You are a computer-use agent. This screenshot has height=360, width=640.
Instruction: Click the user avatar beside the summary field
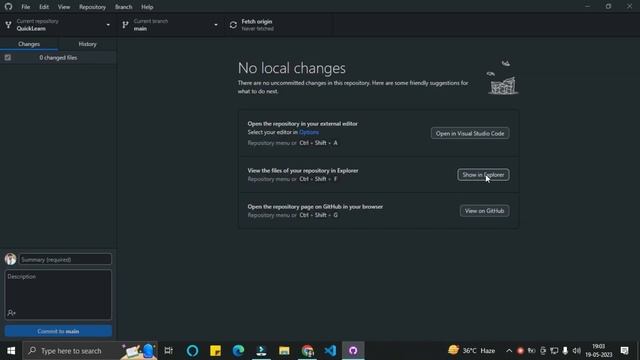[x=11, y=259]
